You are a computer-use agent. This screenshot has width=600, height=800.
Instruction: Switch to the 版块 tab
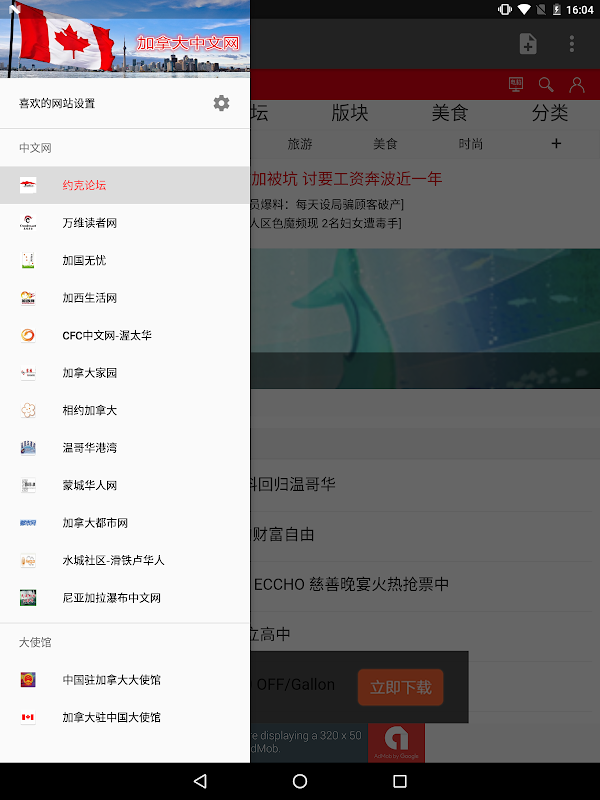[349, 113]
